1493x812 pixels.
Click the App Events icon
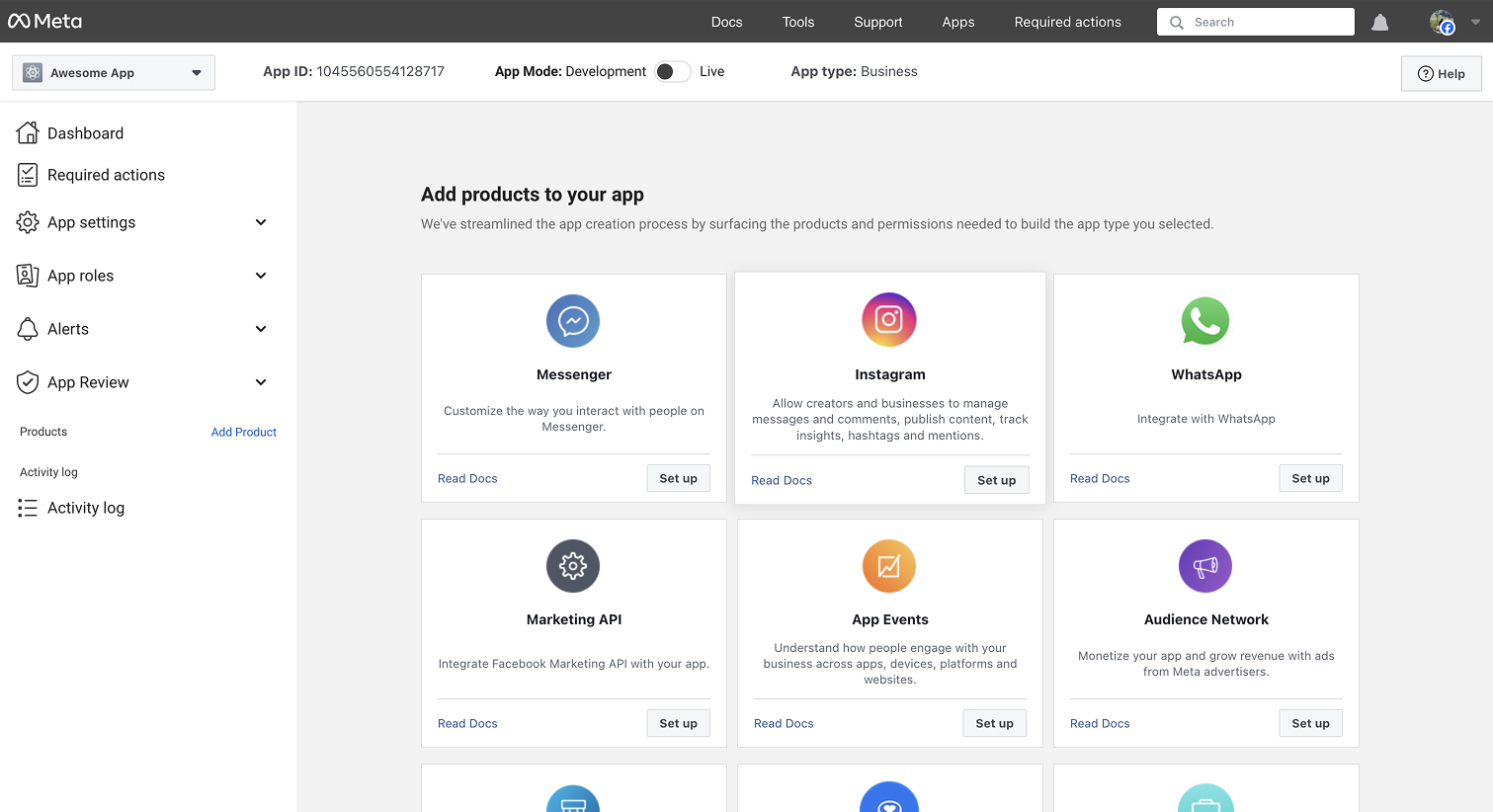point(888,566)
